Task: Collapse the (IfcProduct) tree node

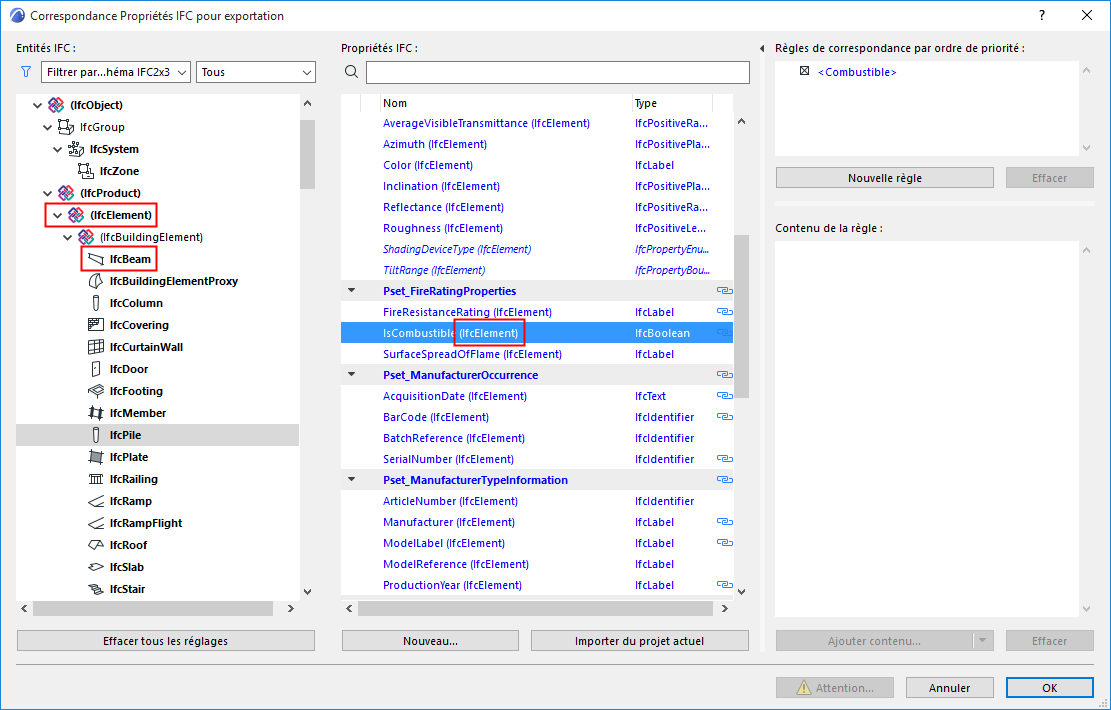Action: coord(47,193)
